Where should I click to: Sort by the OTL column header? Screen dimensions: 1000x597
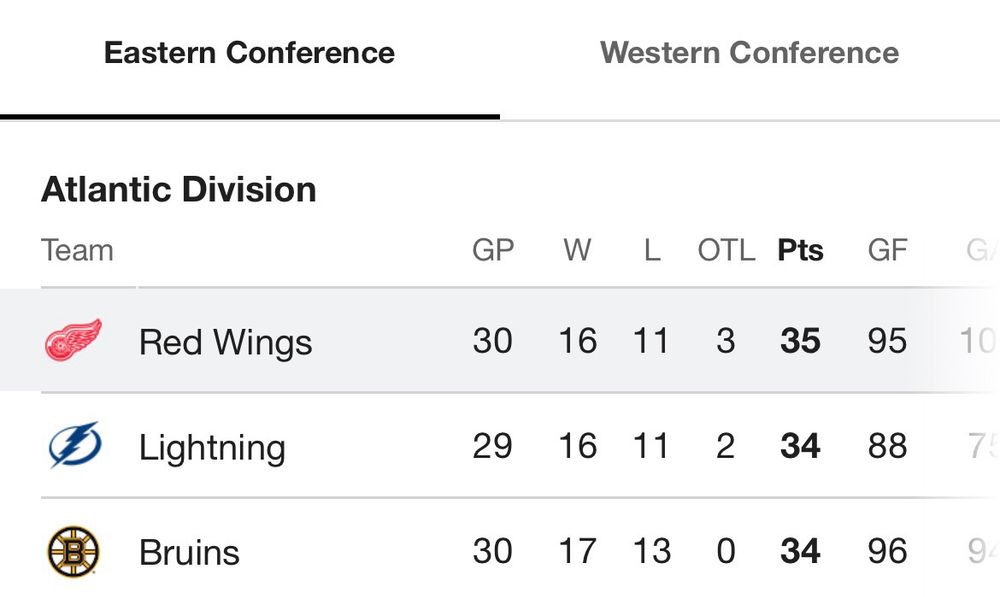point(726,250)
